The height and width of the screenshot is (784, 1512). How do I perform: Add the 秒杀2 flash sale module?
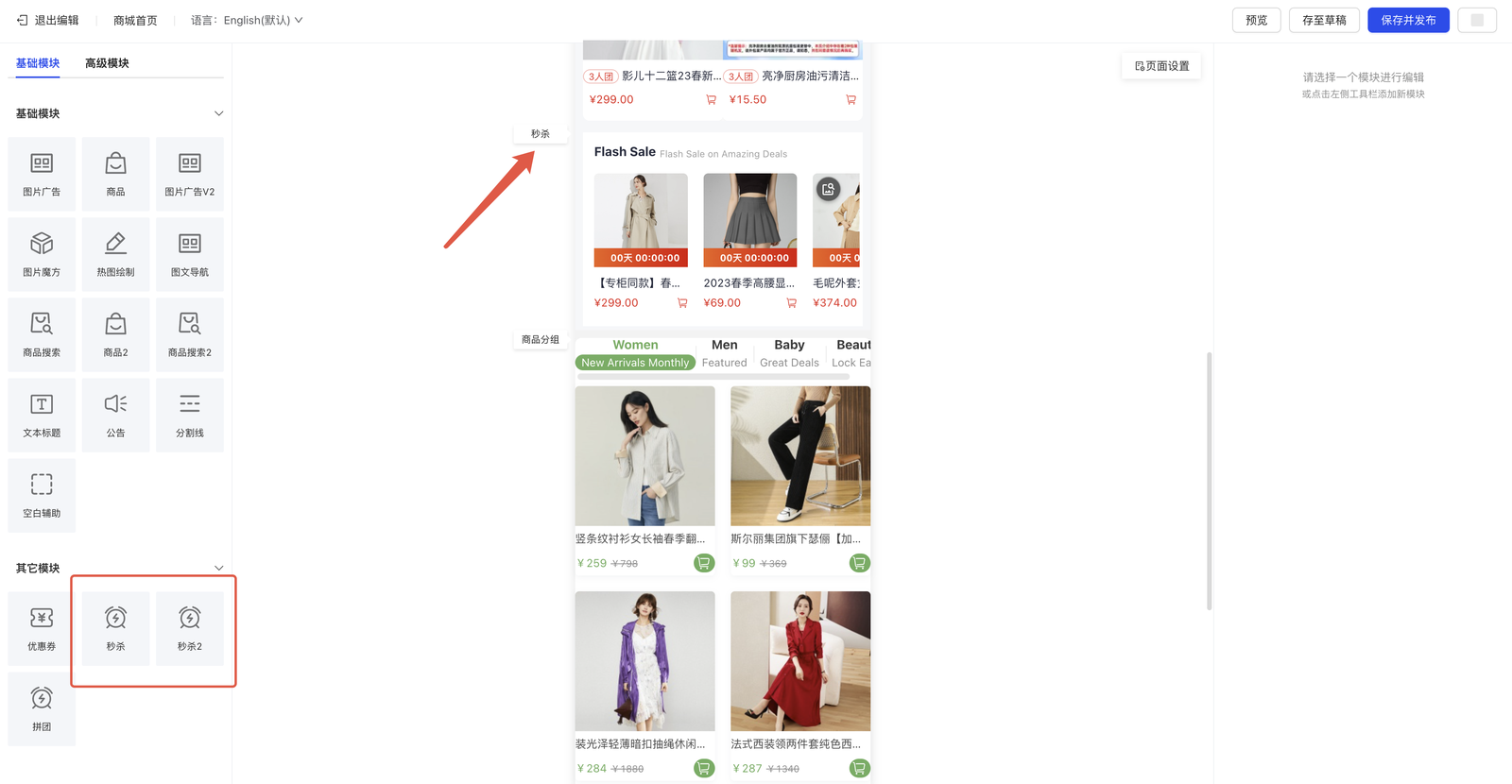189,628
